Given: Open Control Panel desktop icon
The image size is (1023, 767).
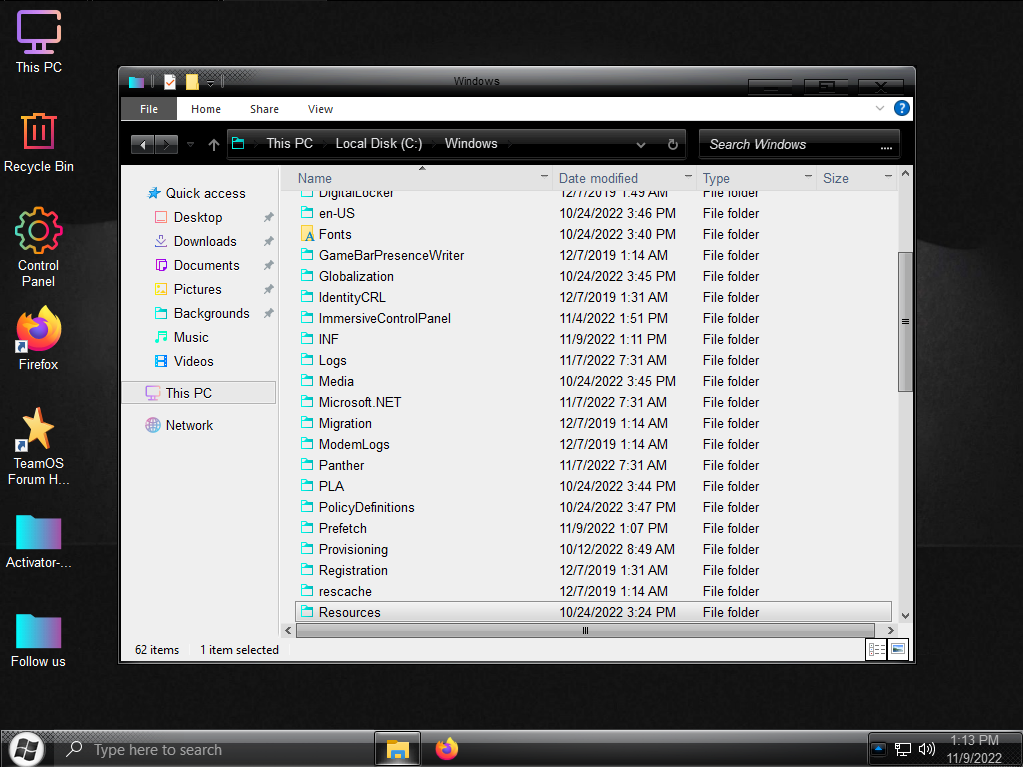Looking at the screenshot, I should pyautogui.click(x=38, y=247).
